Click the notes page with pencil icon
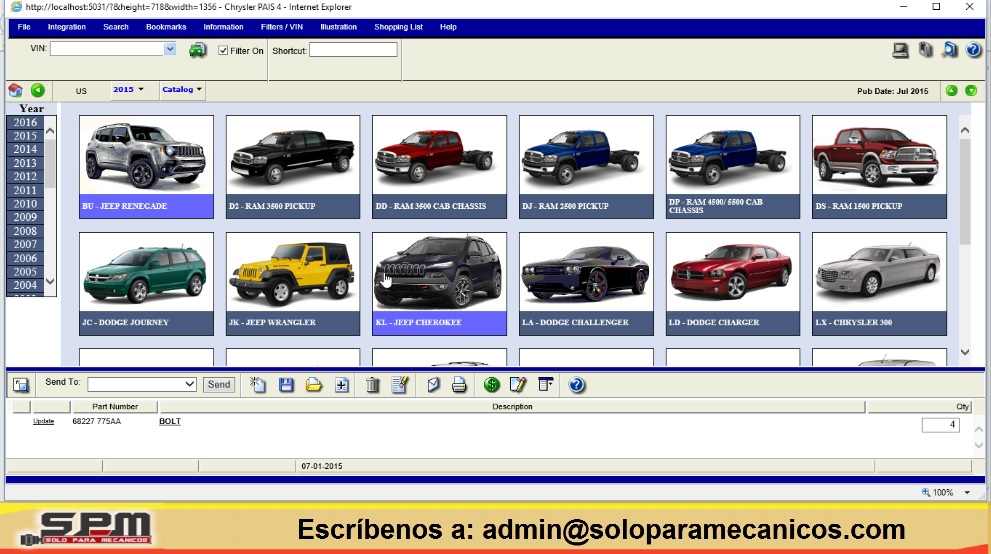This screenshot has width=991, height=554. (400, 385)
